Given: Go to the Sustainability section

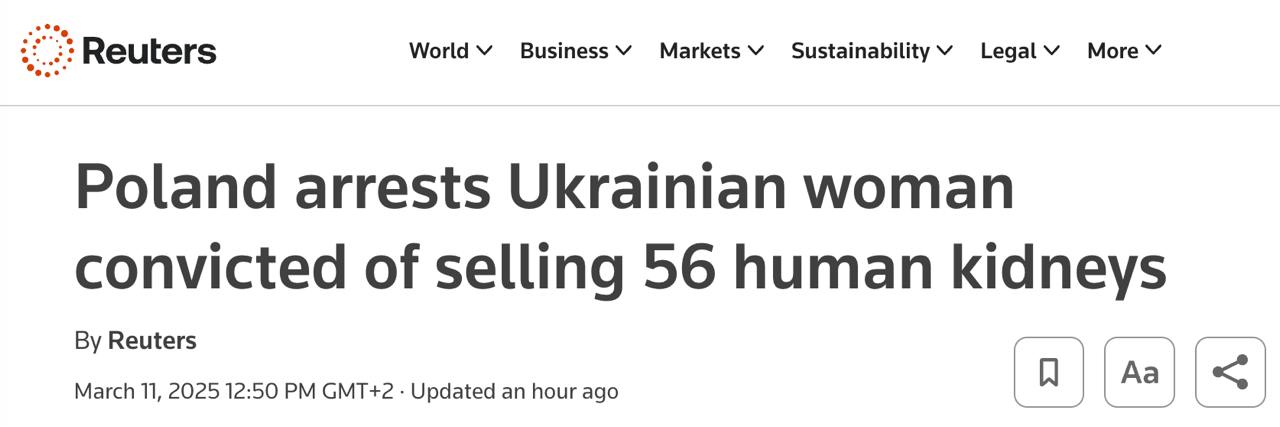Looking at the screenshot, I should [860, 51].
